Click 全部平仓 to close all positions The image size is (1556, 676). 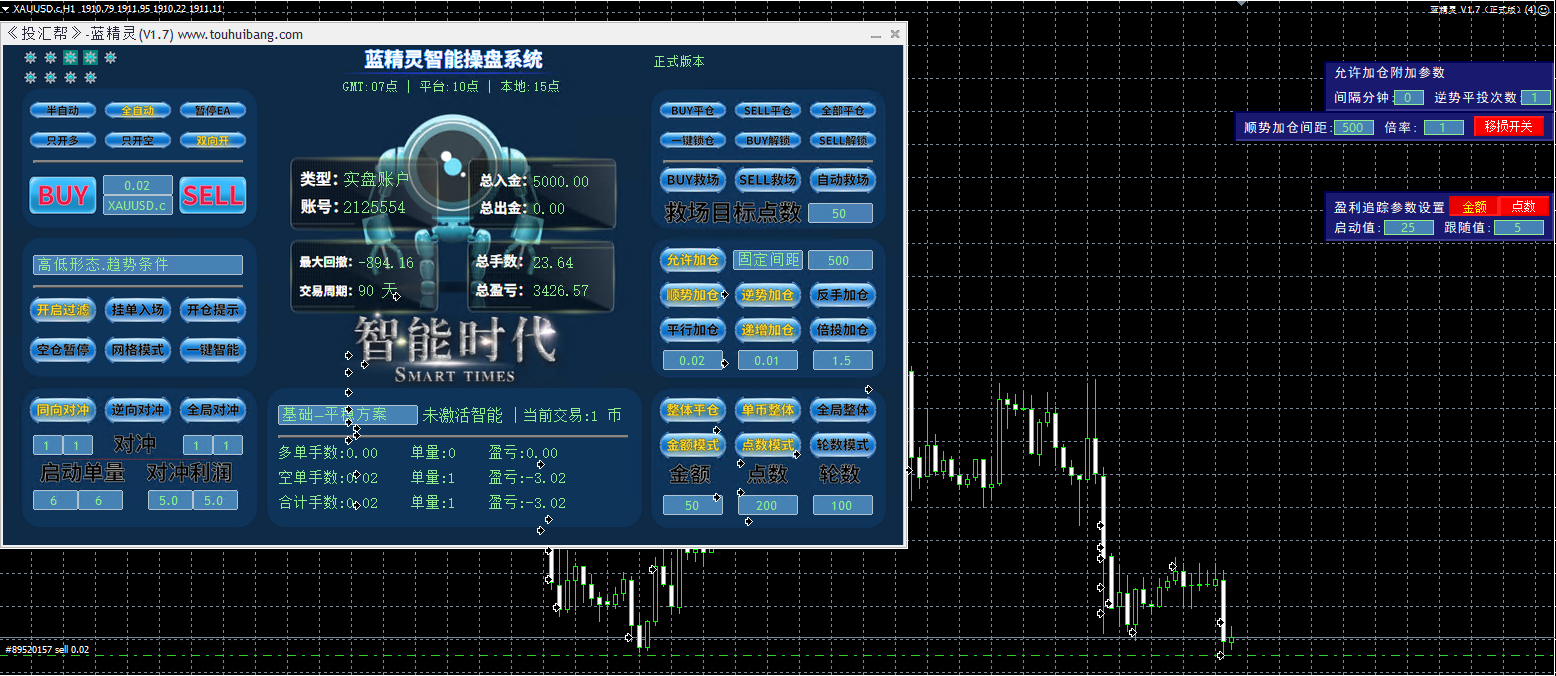(842, 110)
